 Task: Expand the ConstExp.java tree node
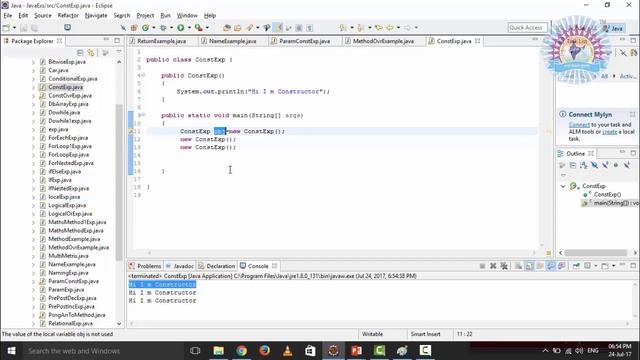33,87
